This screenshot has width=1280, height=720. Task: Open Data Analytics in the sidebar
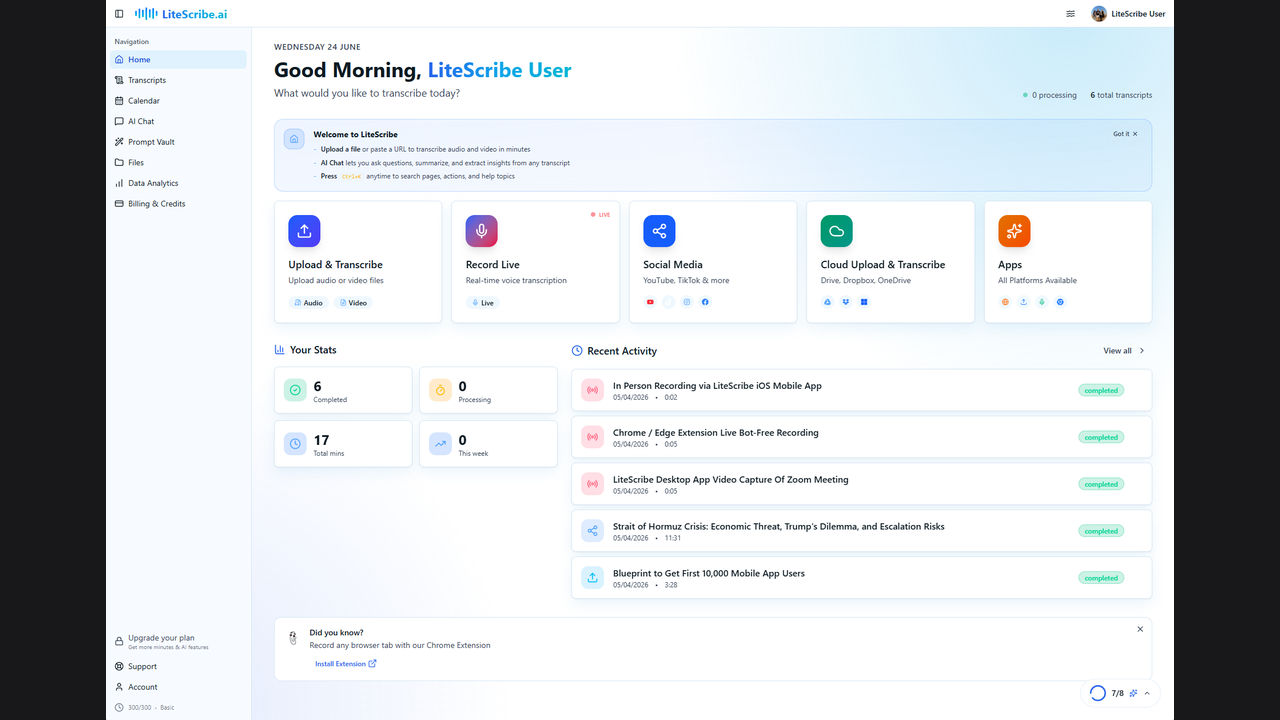[x=178, y=183]
